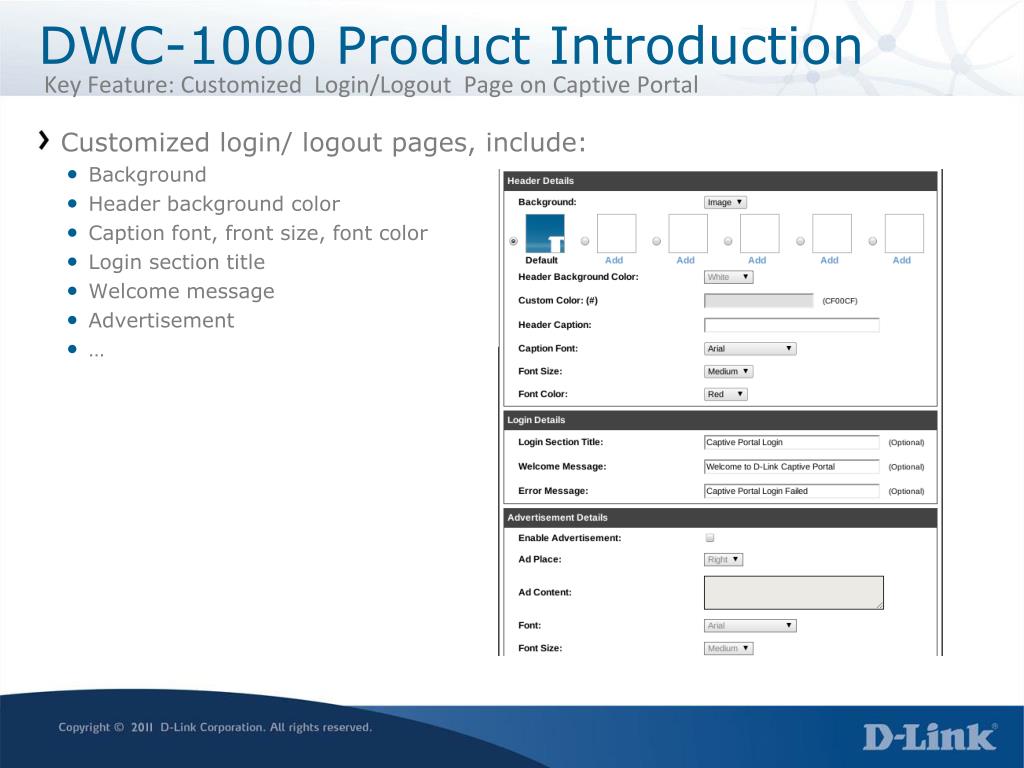Click the first Add link after Default
This screenshot has width=1024, height=768.
coord(614,260)
